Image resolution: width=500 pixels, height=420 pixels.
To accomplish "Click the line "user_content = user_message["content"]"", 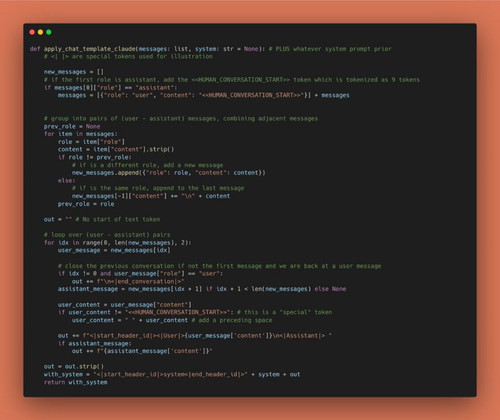I will [125, 305].
